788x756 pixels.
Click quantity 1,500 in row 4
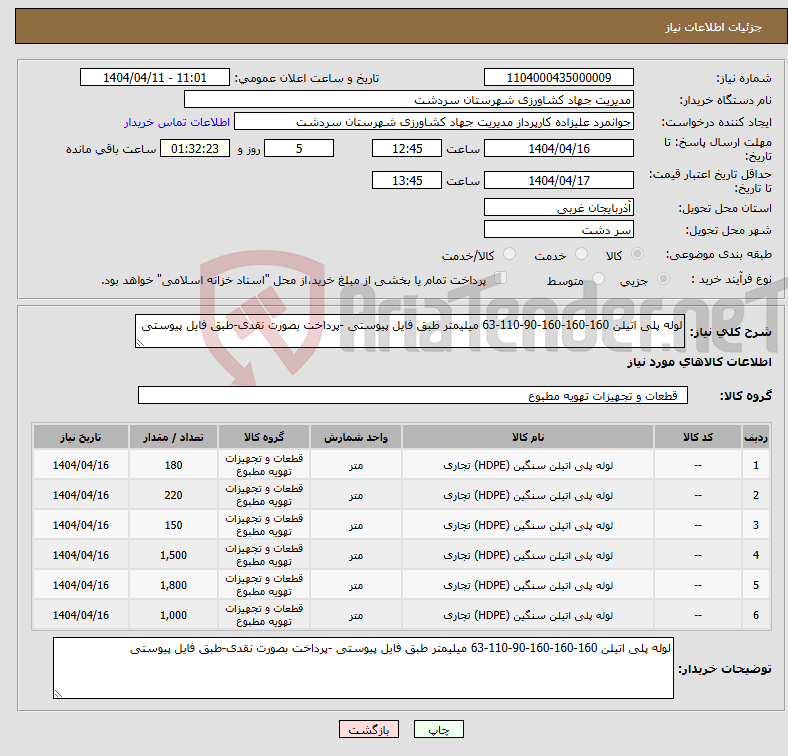(173, 555)
